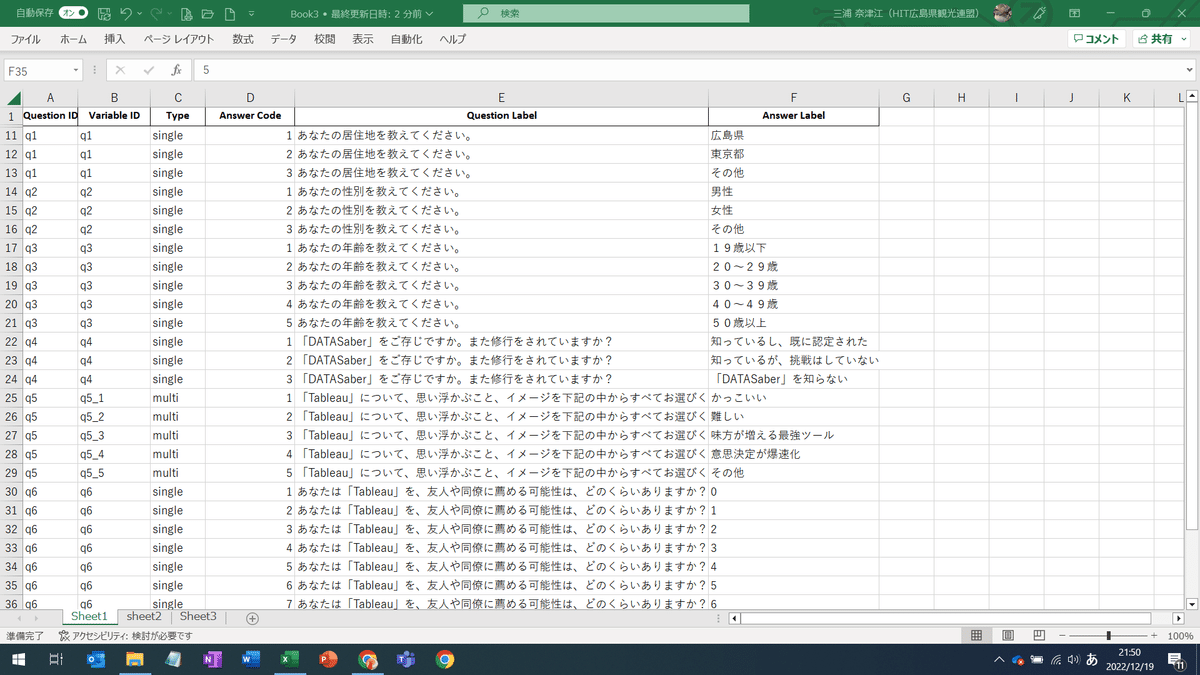Click the cell containing 広島県

[794, 135]
